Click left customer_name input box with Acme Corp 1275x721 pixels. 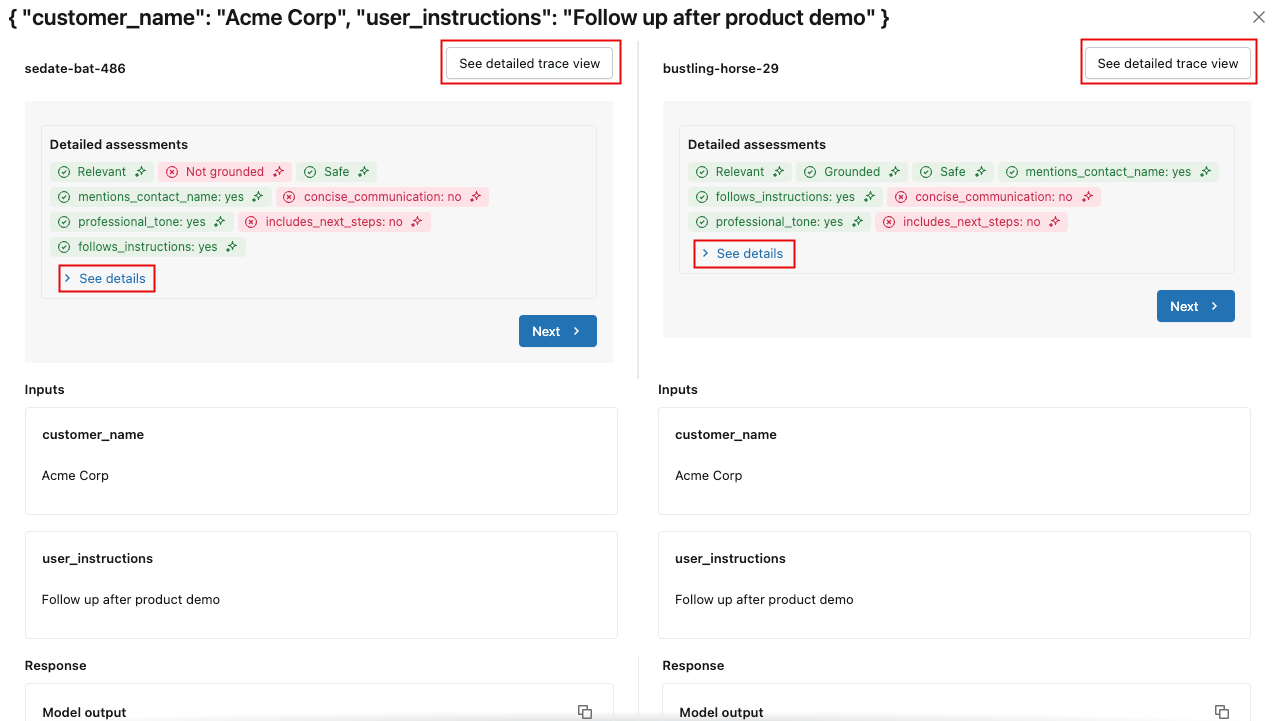[321, 460]
